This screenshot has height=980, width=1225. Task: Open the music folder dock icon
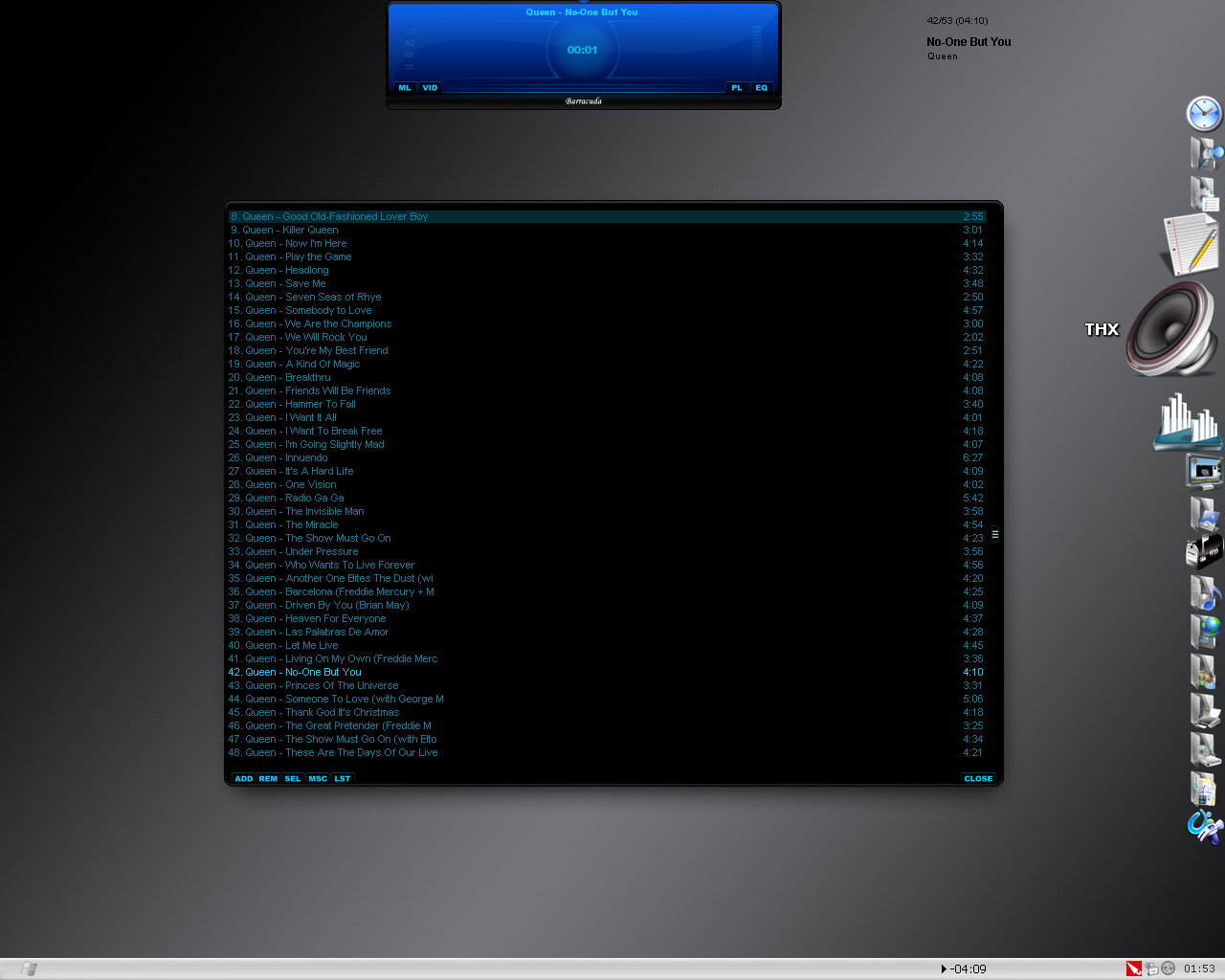click(1205, 592)
